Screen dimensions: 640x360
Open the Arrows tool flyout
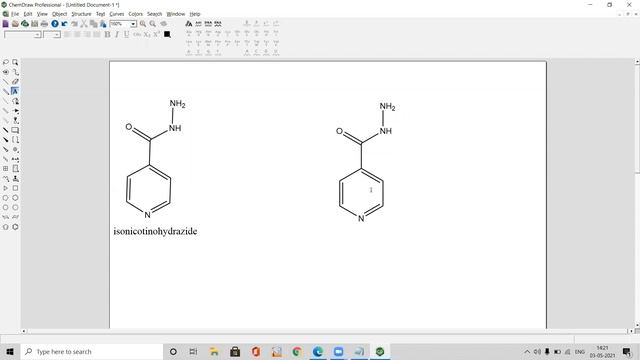click(15, 111)
